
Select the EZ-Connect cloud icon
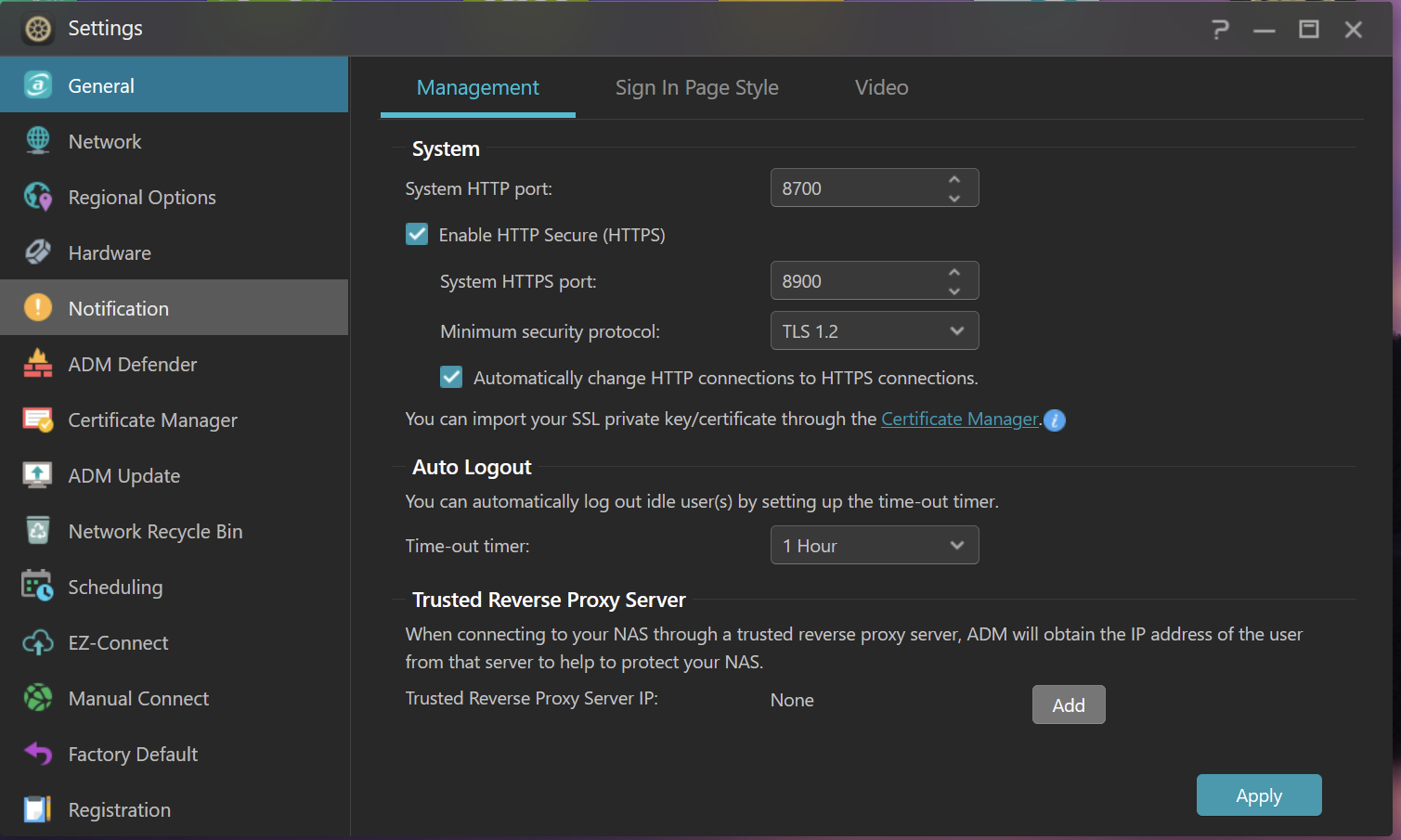pyautogui.click(x=38, y=642)
